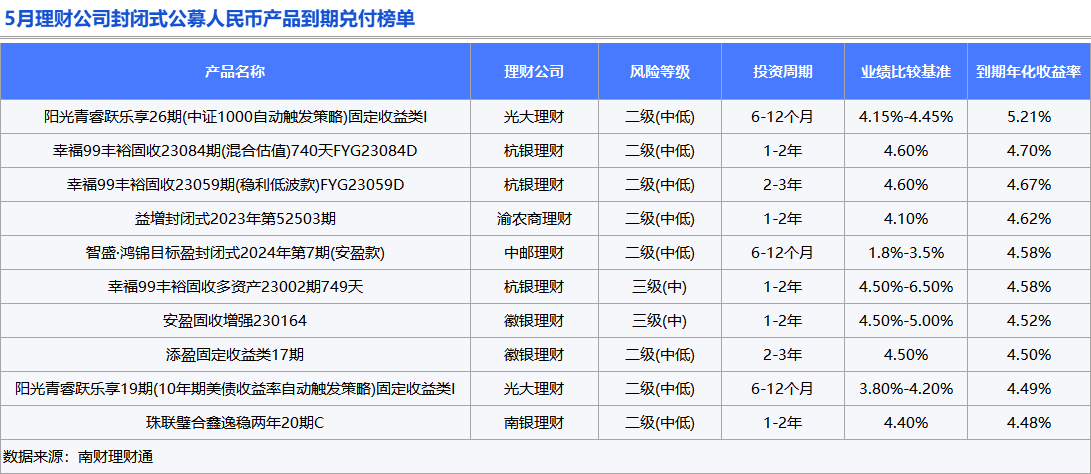Select the 投资周期 column header

pyautogui.click(x=783, y=72)
